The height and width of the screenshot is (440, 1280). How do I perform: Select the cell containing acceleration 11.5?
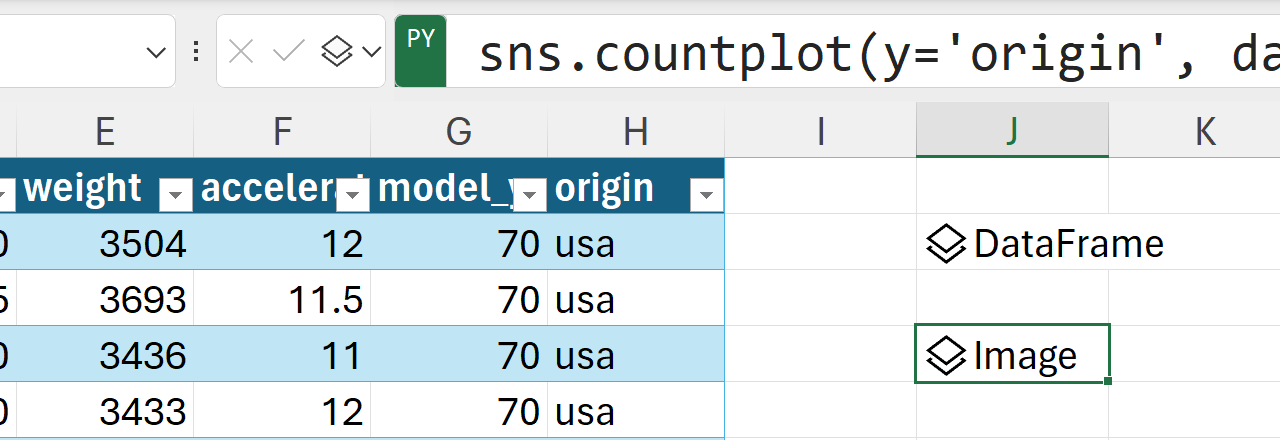(x=282, y=300)
